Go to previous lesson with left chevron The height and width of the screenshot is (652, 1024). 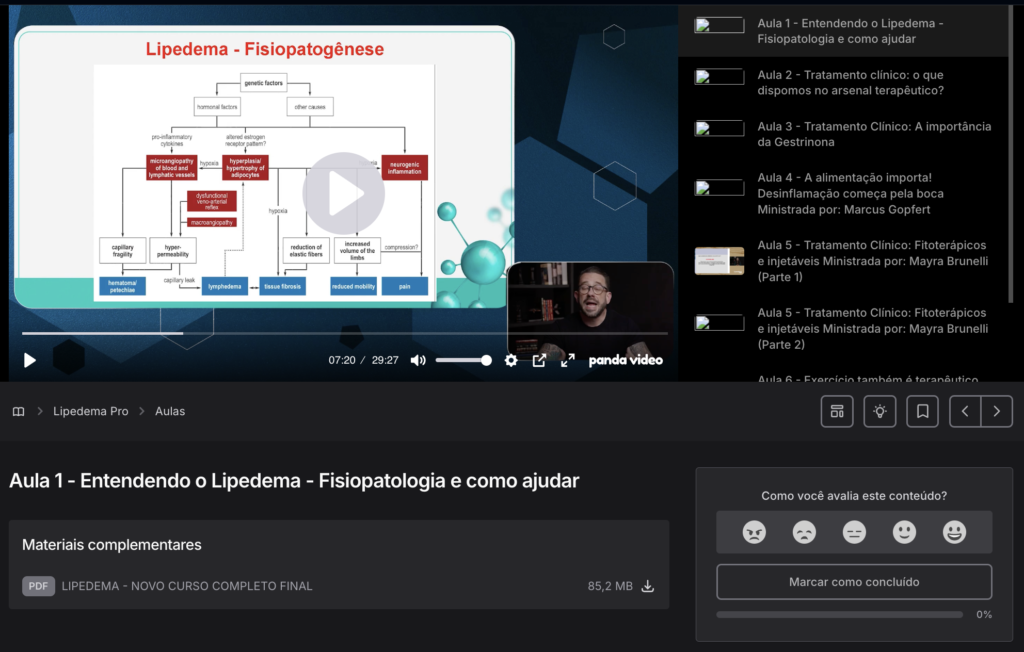point(965,412)
